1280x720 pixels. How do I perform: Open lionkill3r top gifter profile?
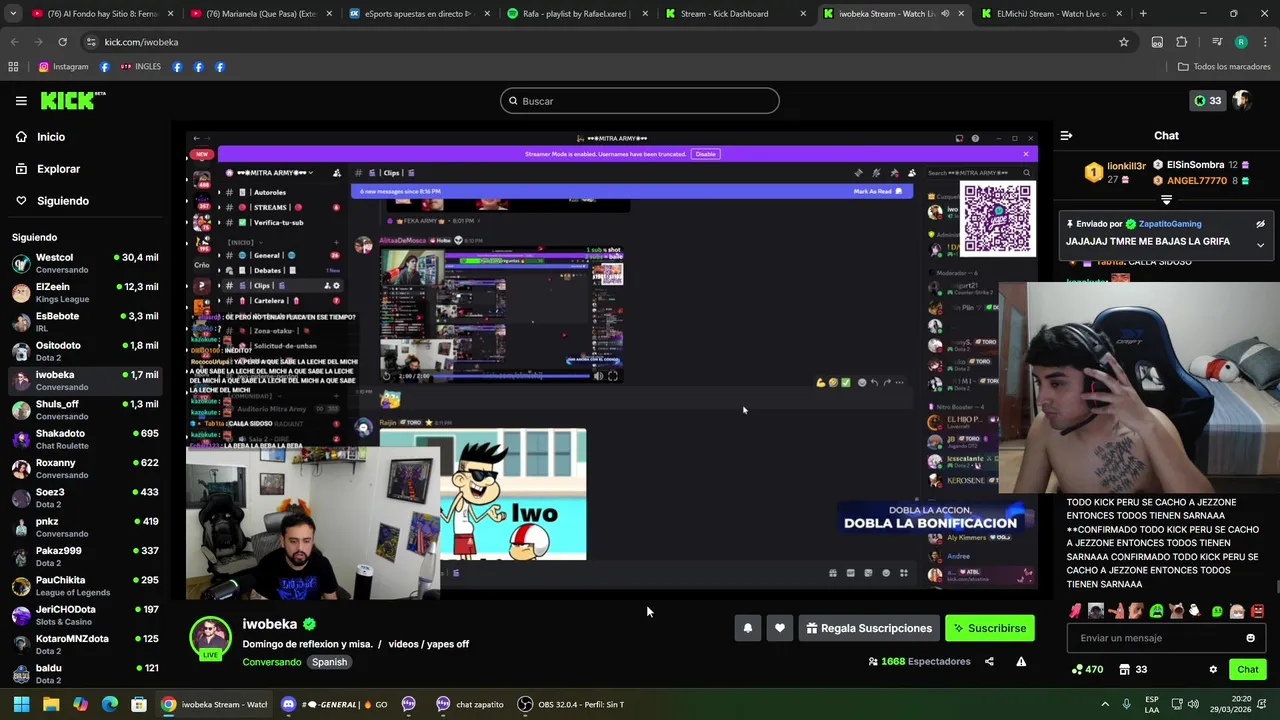[1126, 166]
